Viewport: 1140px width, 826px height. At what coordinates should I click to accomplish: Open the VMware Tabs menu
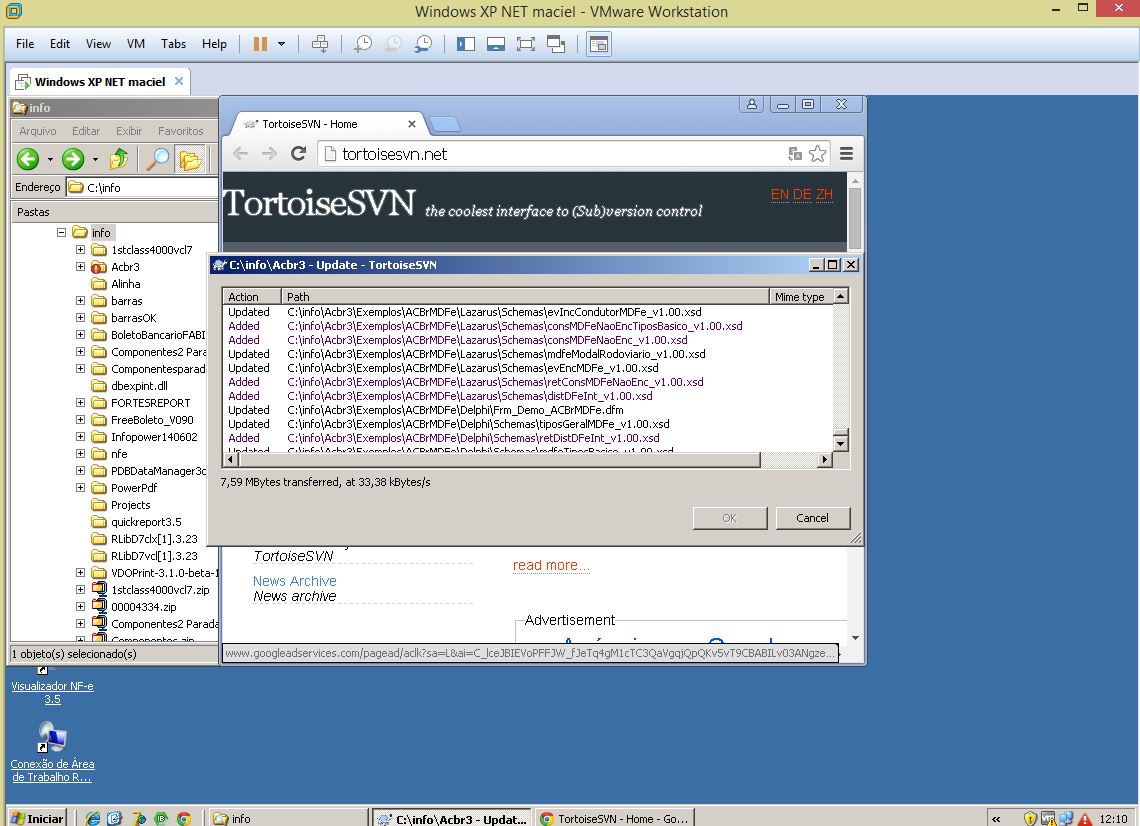click(174, 44)
